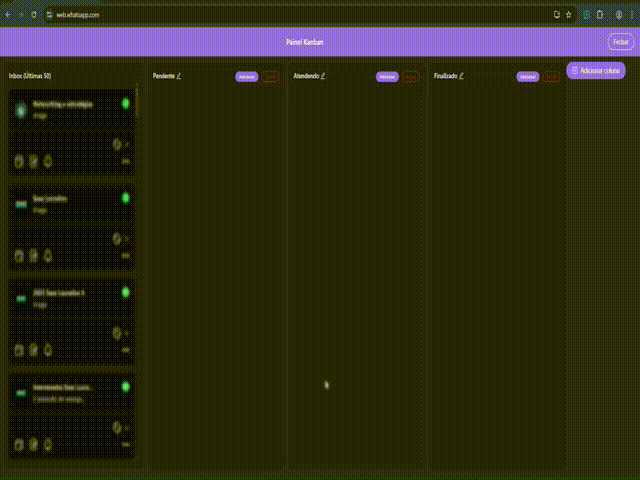The width and height of the screenshot is (640, 480).
Task: Open the dropdown arrow on the first inbox card
Action: click(x=126, y=144)
